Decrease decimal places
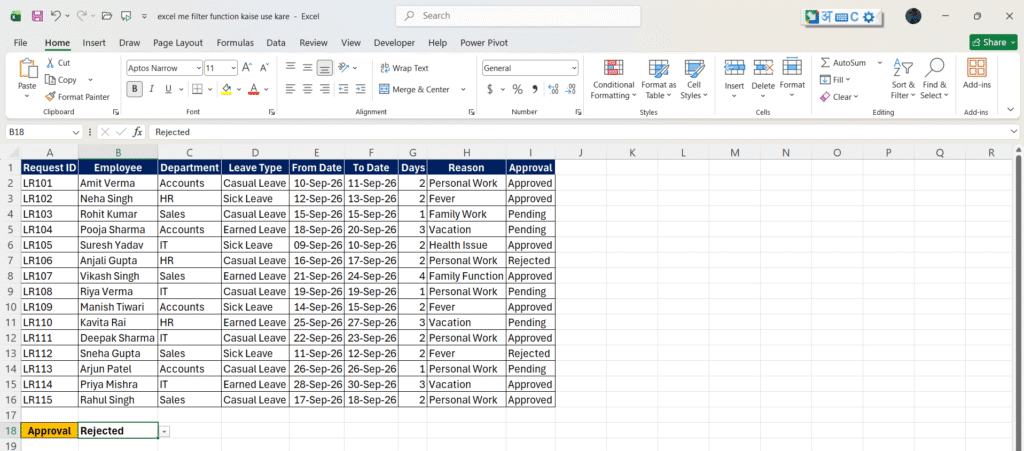1024x451 pixels. (571, 89)
